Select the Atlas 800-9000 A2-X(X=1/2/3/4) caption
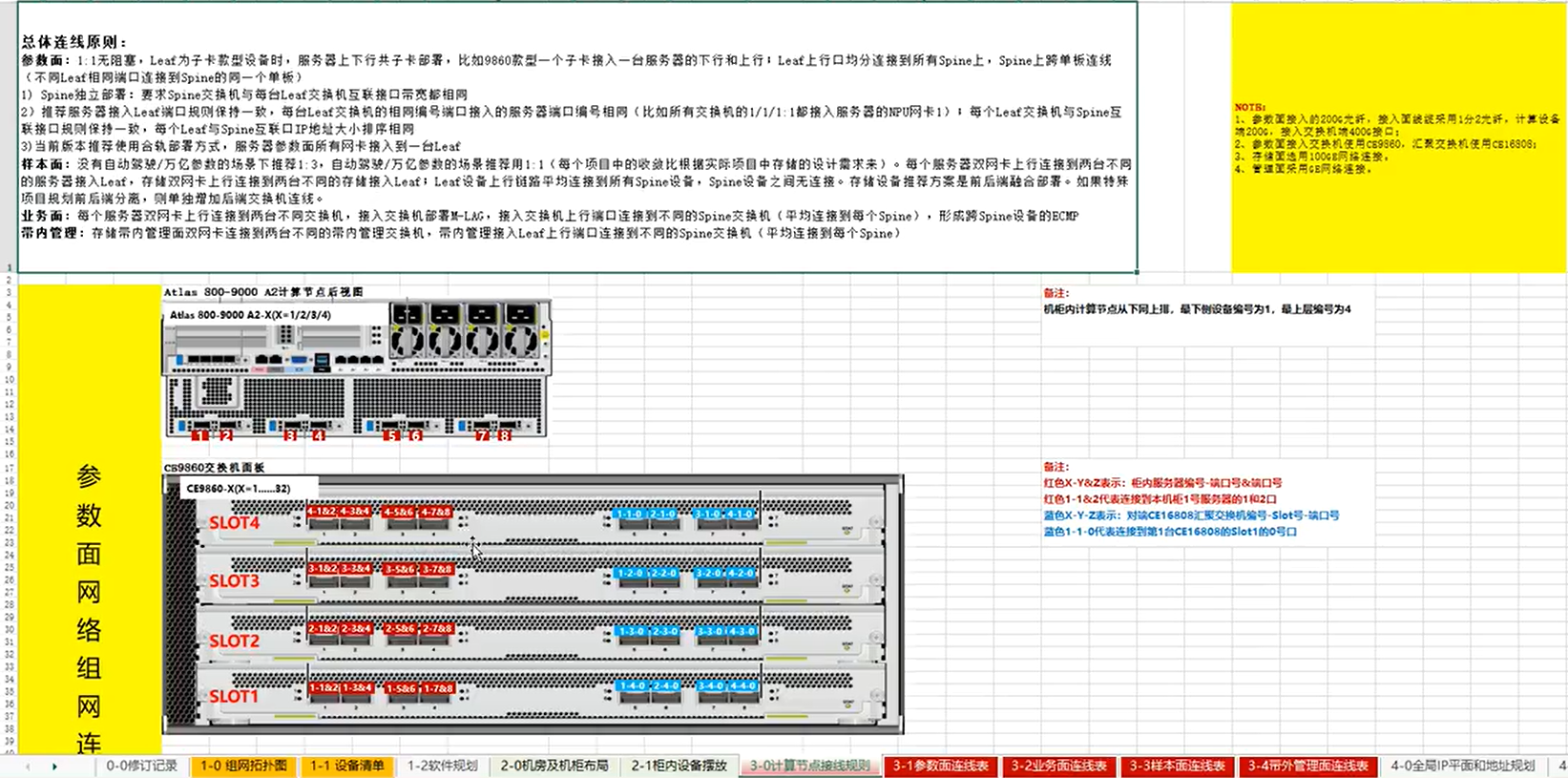 (x=250, y=314)
